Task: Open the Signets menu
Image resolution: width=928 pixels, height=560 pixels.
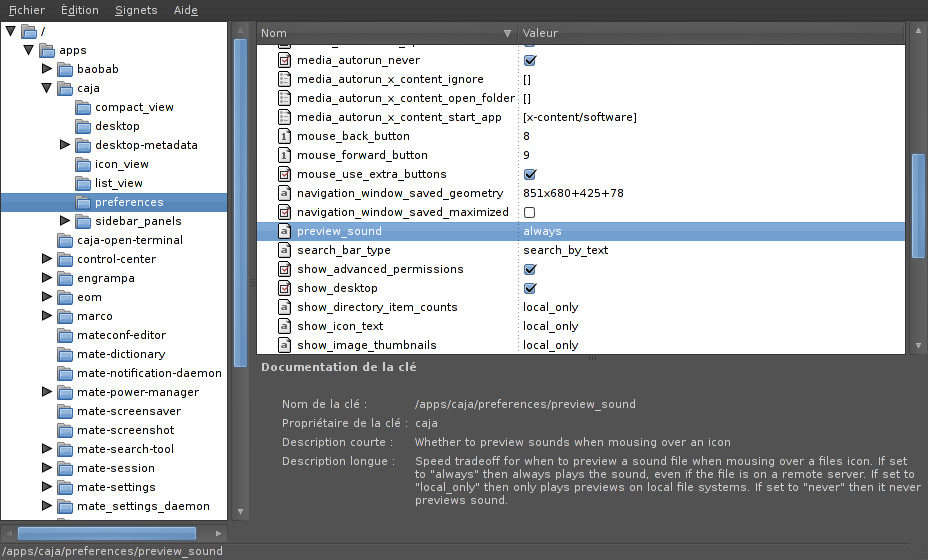Action: pos(136,10)
